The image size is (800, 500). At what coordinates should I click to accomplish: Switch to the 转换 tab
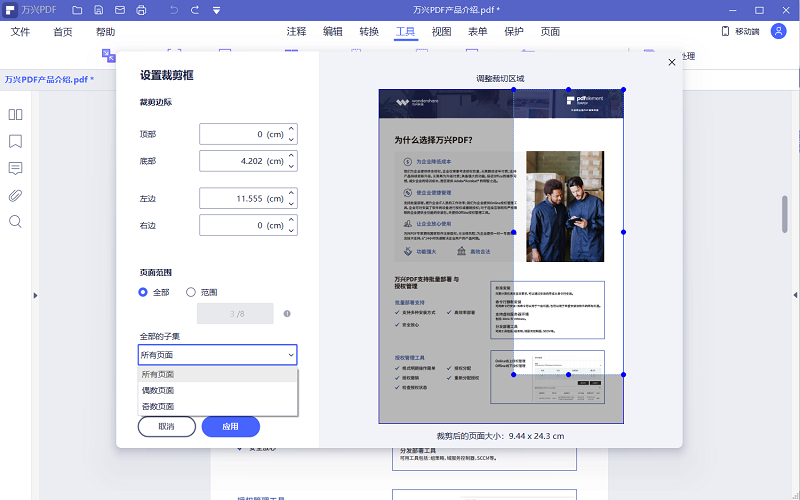pyautogui.click(x=369, y=32)
